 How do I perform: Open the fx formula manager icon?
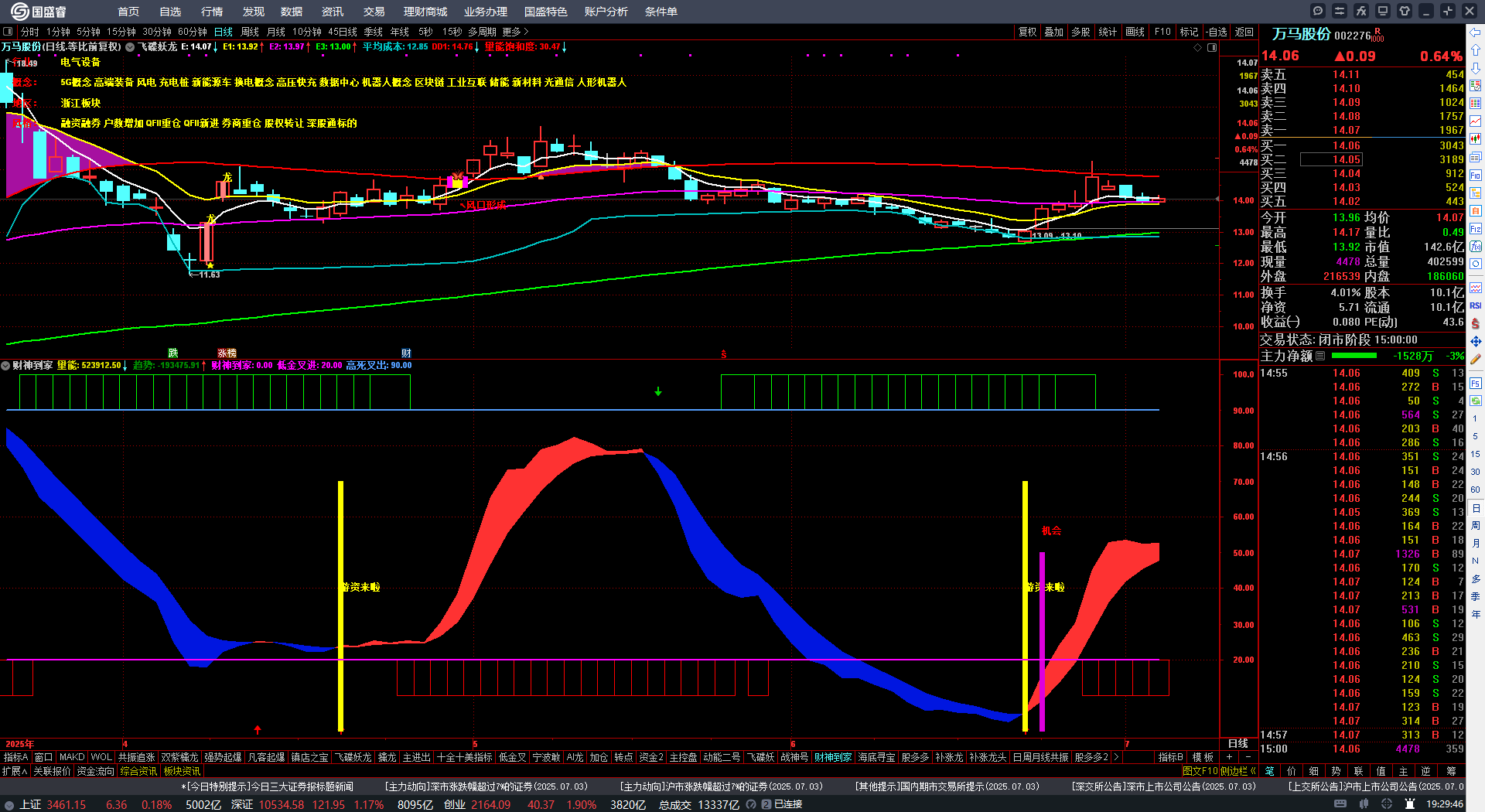1361,11
